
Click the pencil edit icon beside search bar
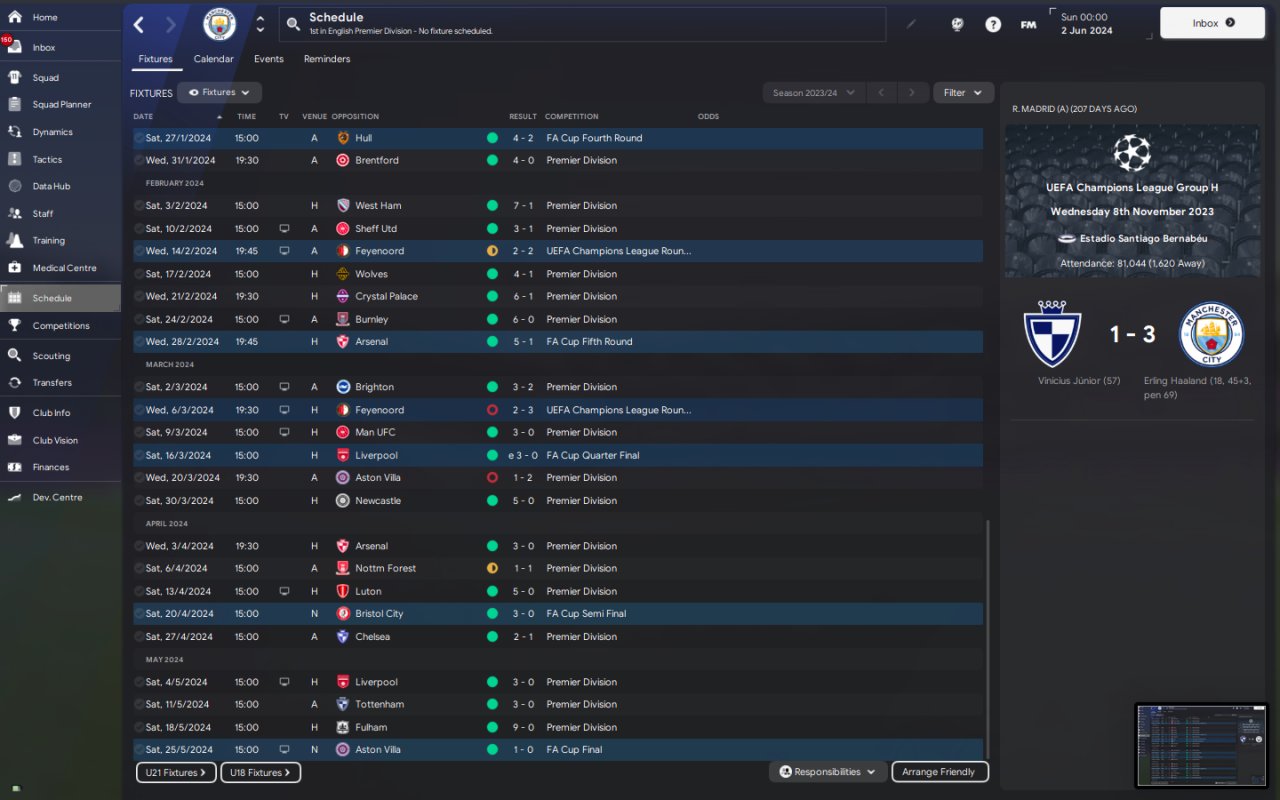pyautogui.click(x=911, y=24)
